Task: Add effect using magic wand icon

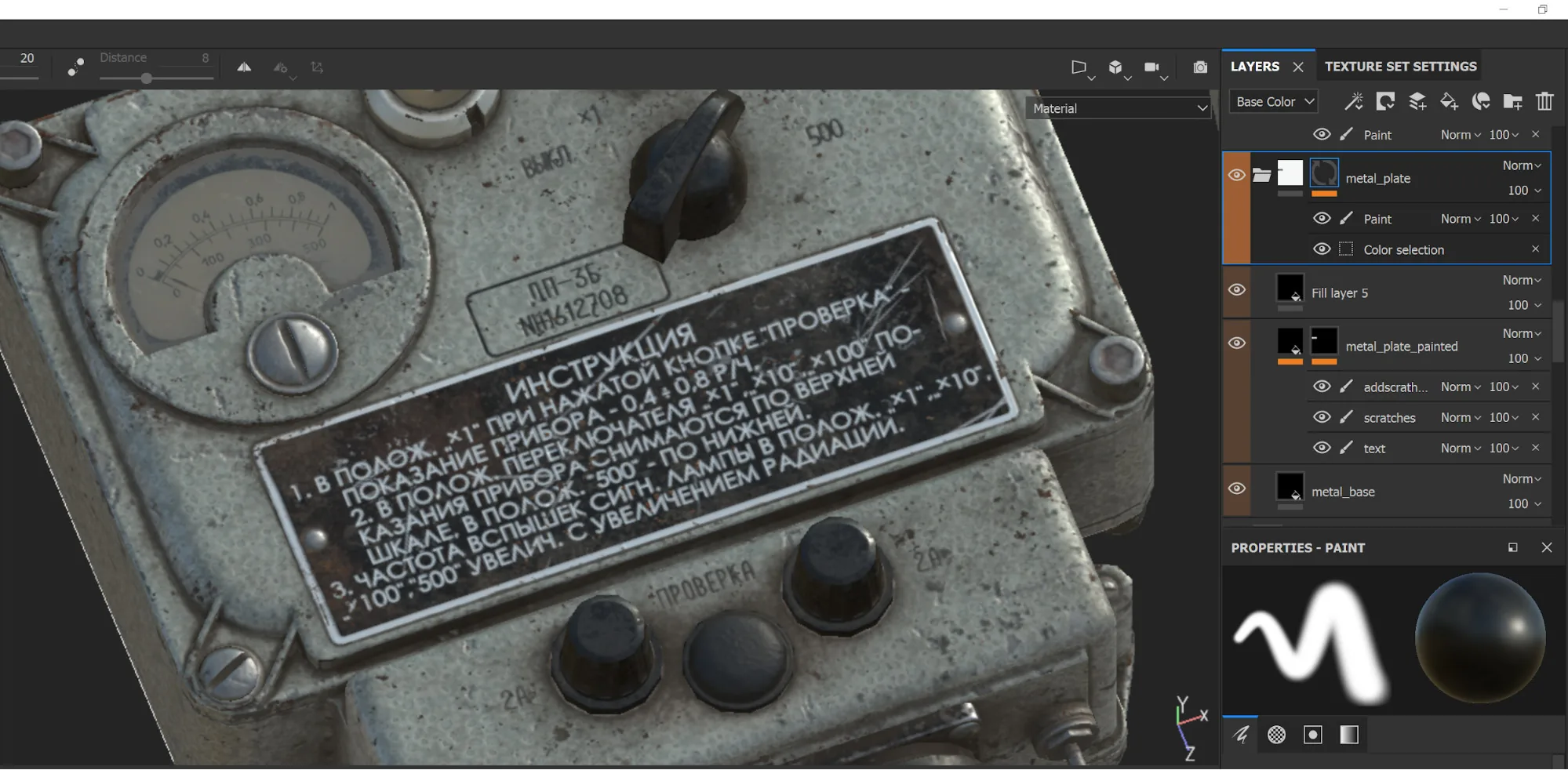Action: point(1353,101)
